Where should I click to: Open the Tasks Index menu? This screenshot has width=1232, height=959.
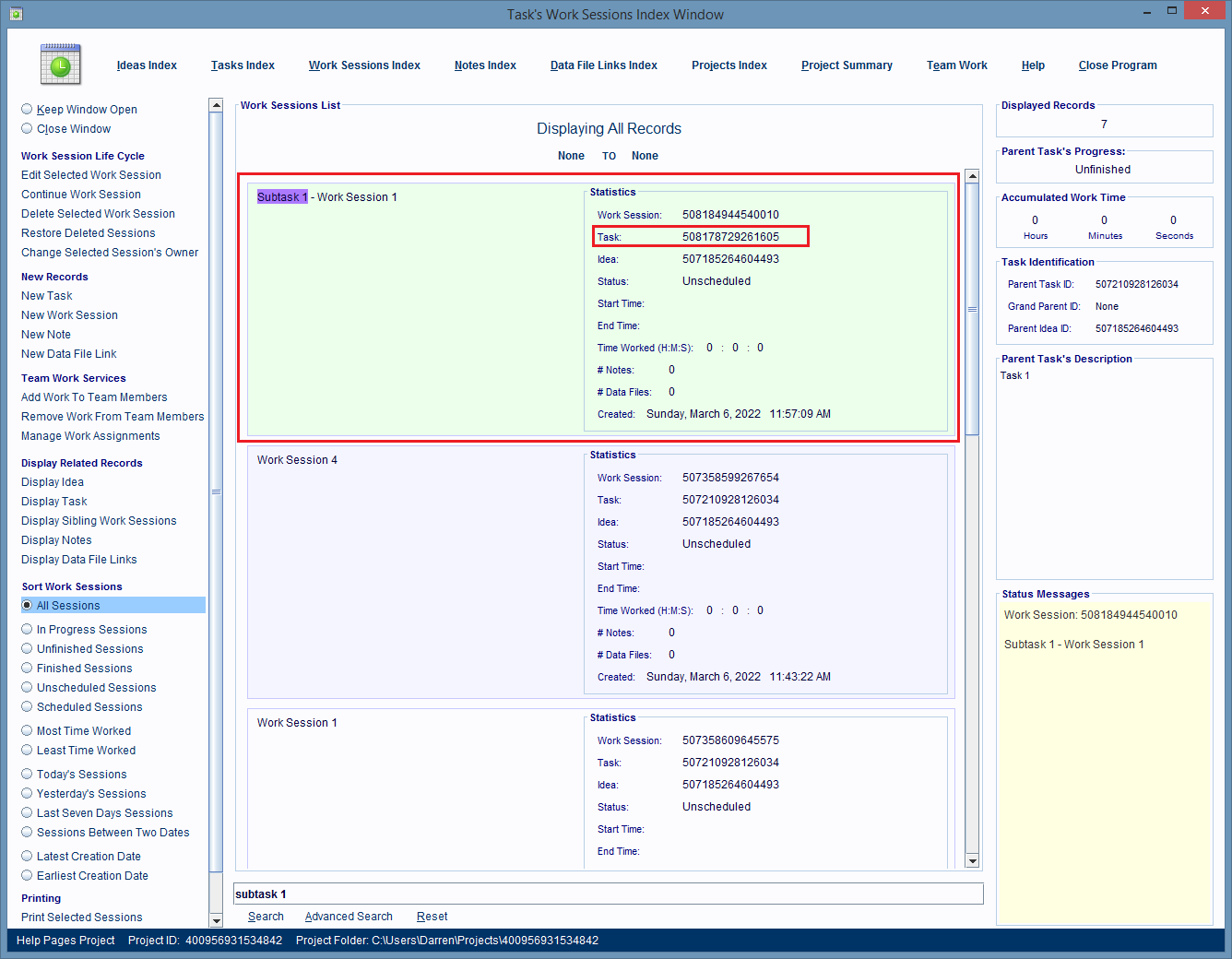click(x=243, y=65)
